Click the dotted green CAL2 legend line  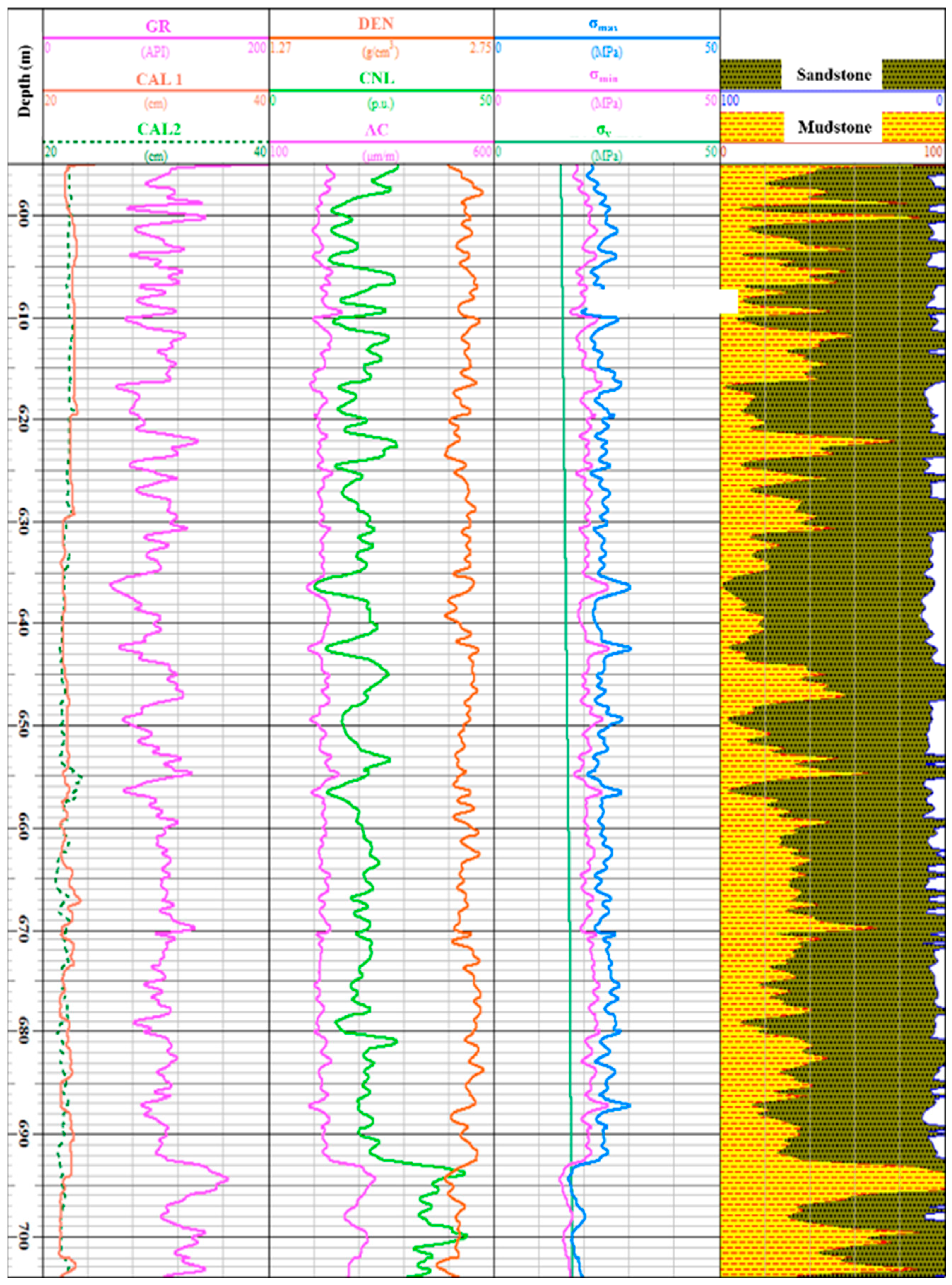pos(156,142)
